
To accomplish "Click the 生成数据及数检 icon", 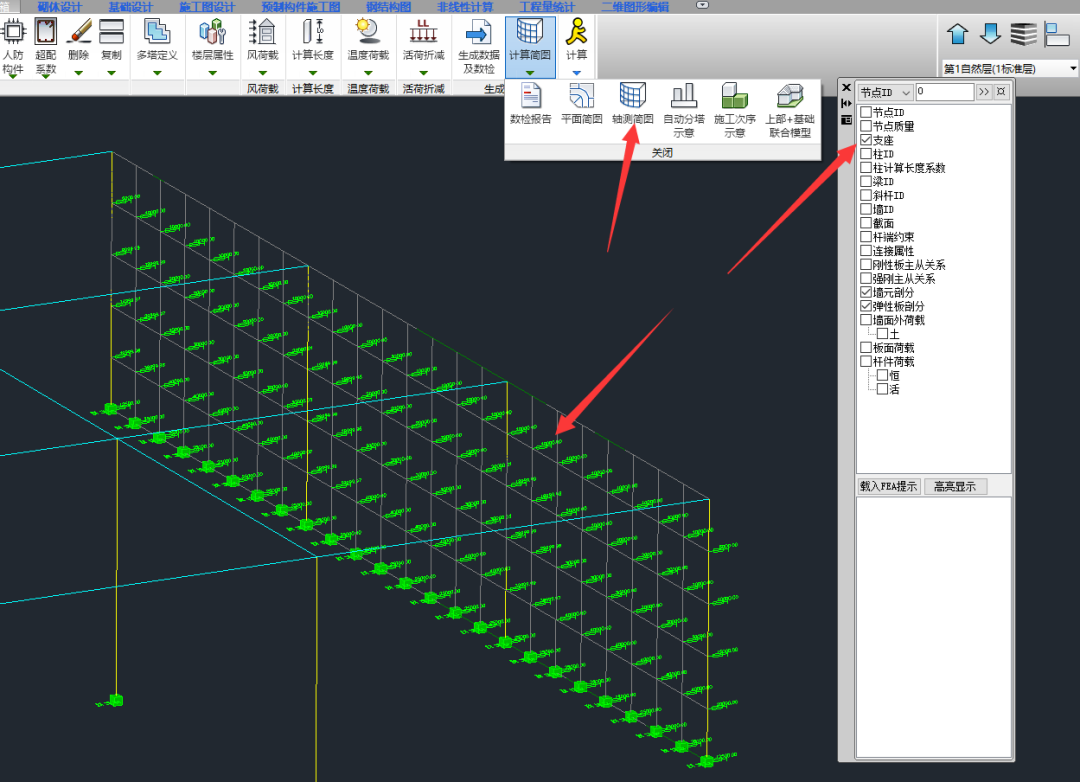I will coord(478,34).
